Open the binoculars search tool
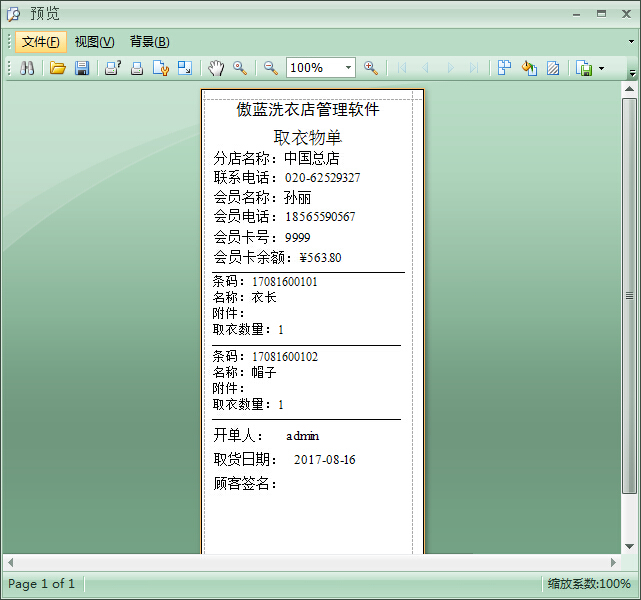 click(27, 68)
